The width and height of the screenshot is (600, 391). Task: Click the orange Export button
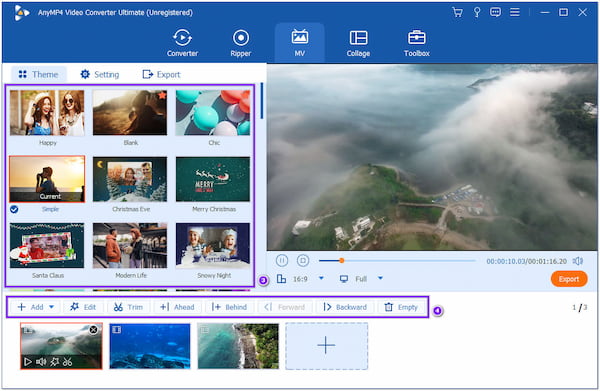(x=569, y=279)
